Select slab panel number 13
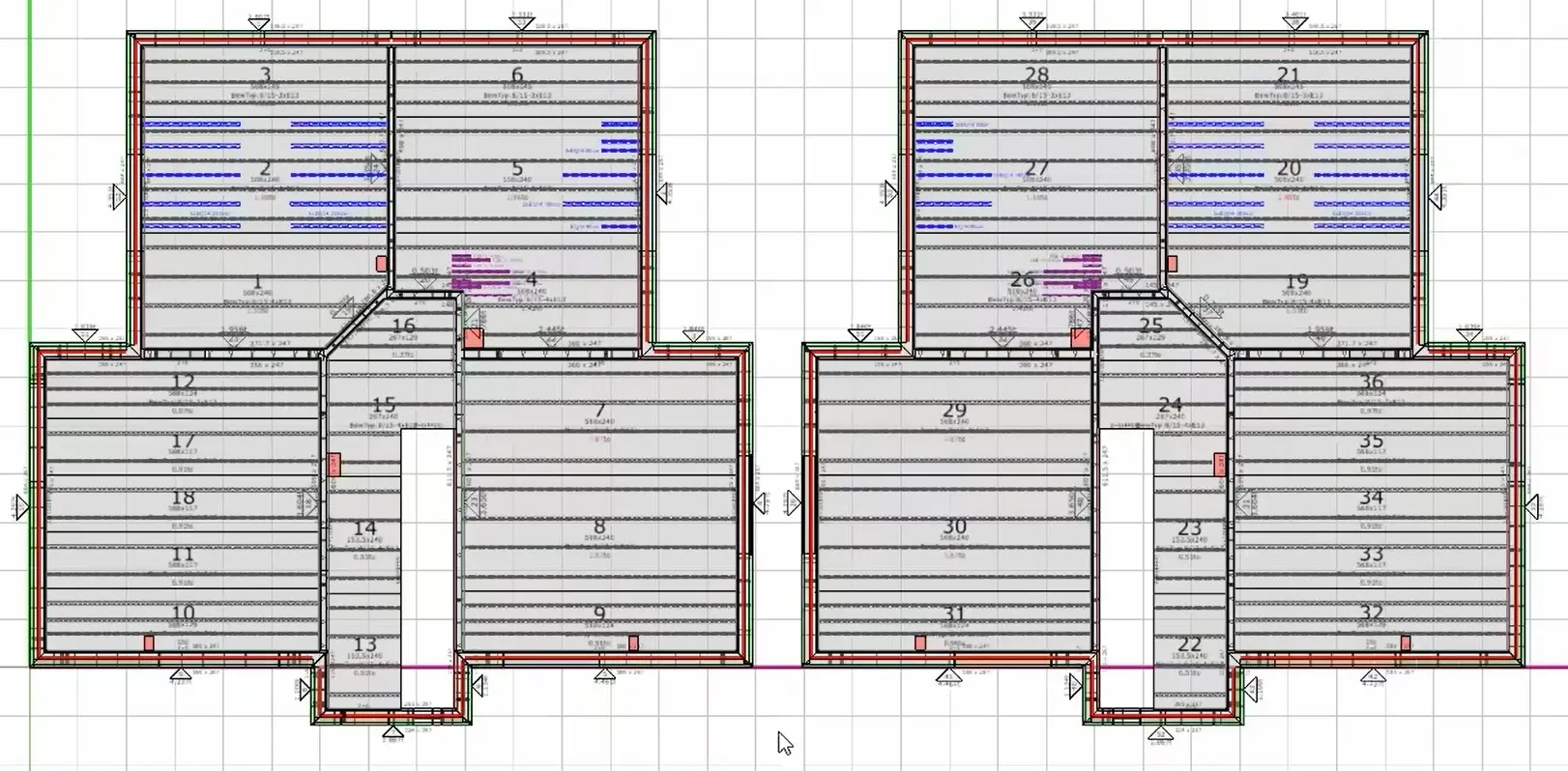 tap(364, 644)
